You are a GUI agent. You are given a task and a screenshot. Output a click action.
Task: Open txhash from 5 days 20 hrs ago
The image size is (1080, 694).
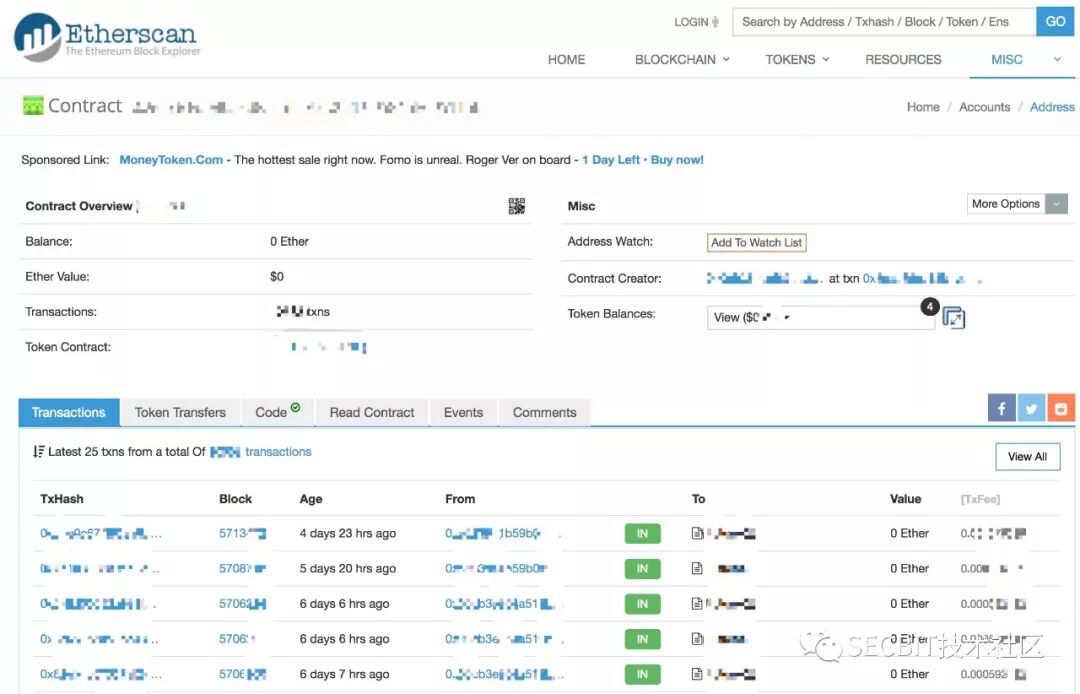(x=100, y=568)
